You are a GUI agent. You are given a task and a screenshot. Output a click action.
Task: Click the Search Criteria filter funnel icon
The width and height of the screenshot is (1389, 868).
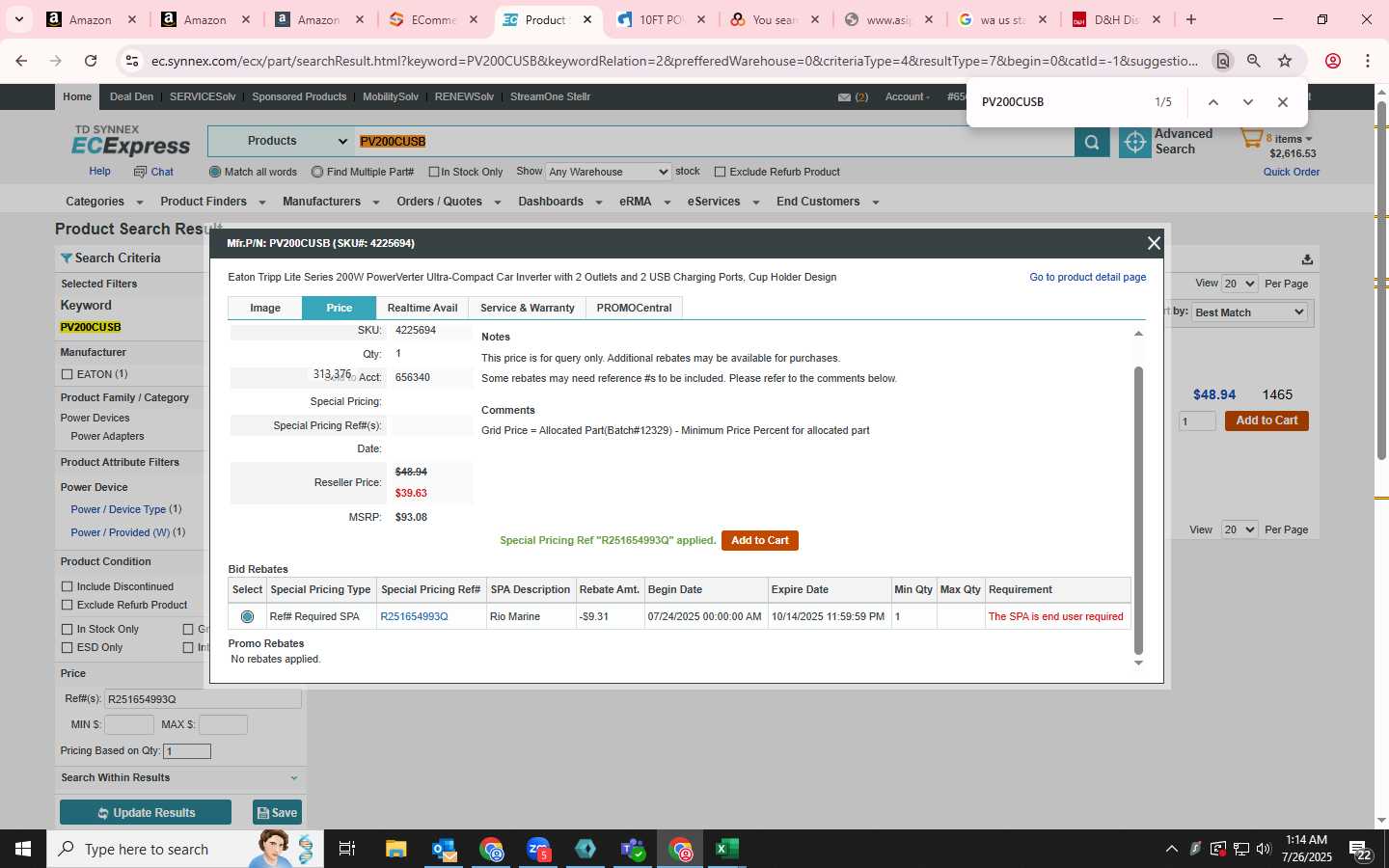point(66,258)
